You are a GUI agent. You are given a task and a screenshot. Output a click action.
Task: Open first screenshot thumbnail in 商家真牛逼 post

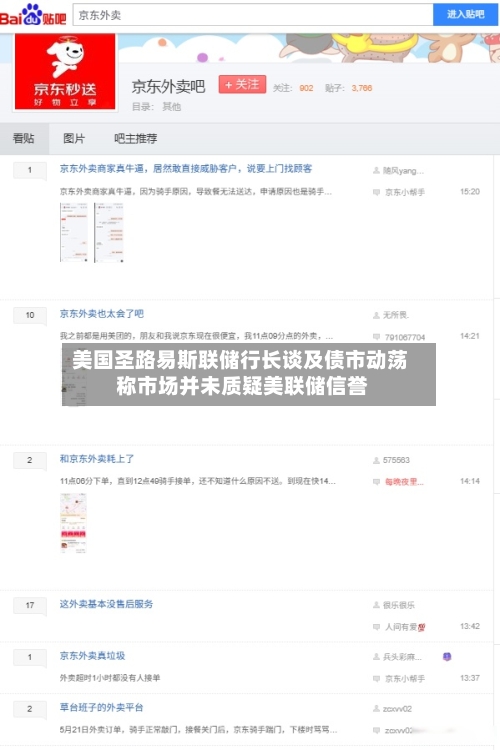pos(74,232)
